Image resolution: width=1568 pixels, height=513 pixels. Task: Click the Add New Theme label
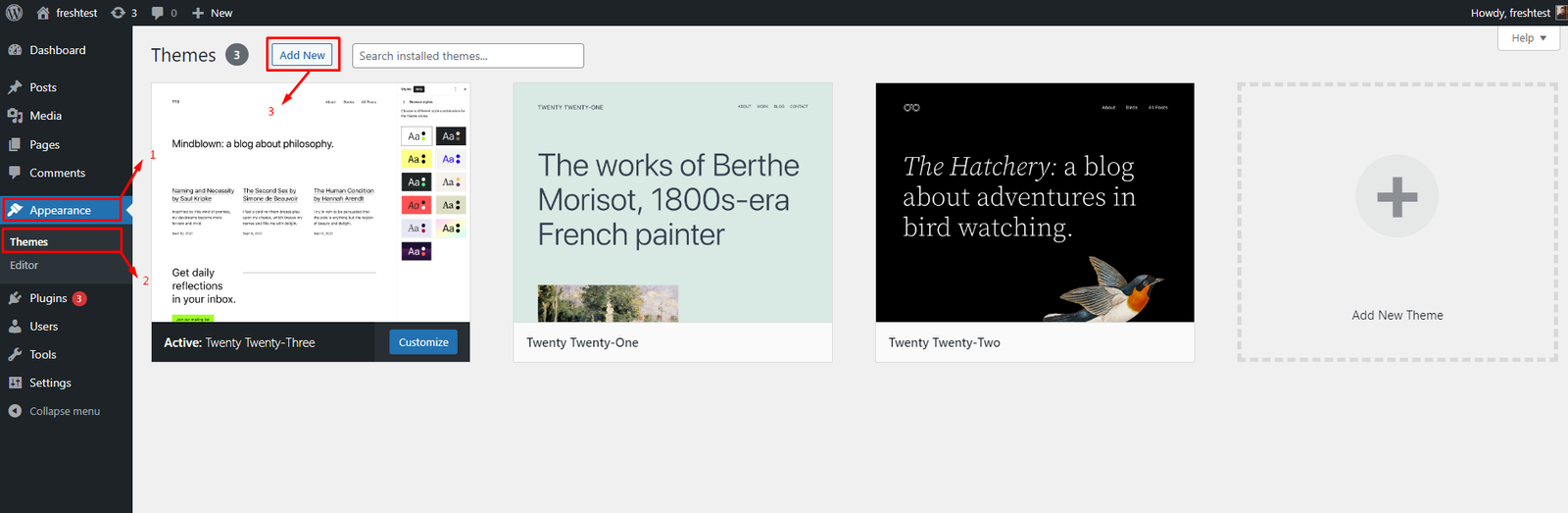[1397, 315]
